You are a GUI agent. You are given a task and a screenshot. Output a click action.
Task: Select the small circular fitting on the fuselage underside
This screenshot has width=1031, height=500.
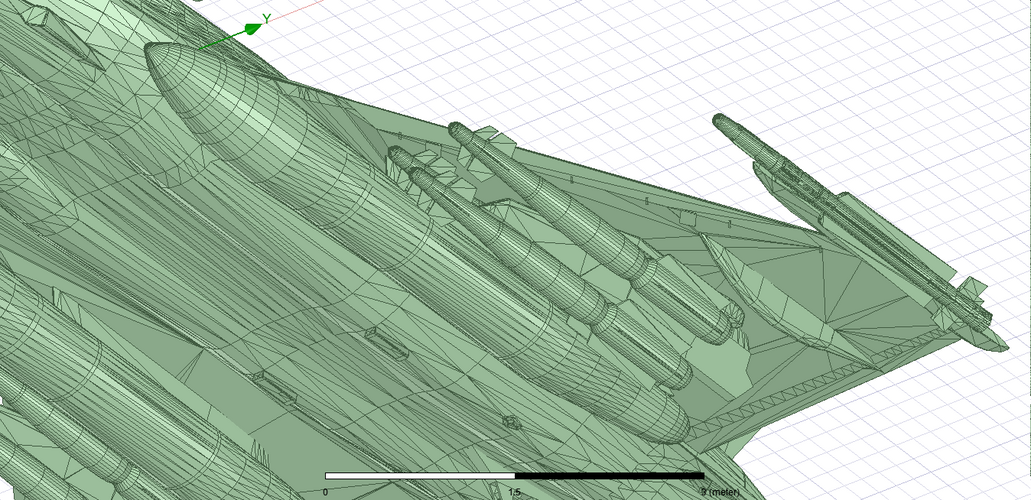pyautogui.click(x=511, y=422)
